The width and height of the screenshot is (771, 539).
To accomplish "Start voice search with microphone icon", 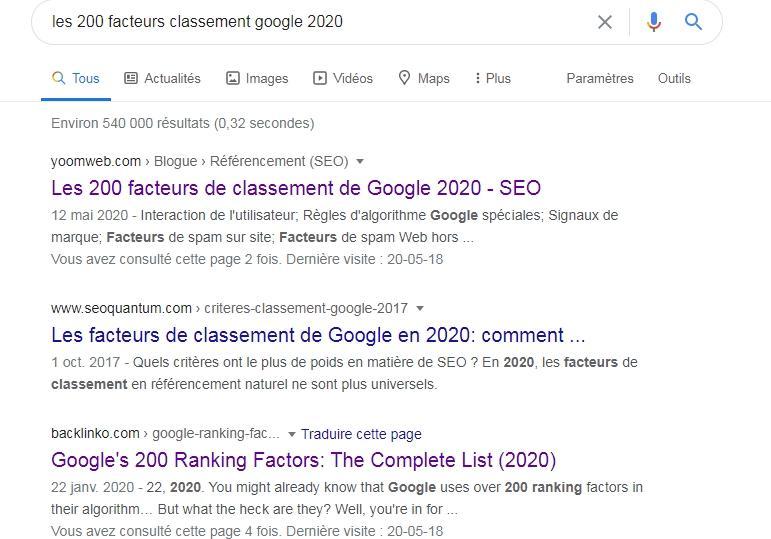I will point(653,22).
